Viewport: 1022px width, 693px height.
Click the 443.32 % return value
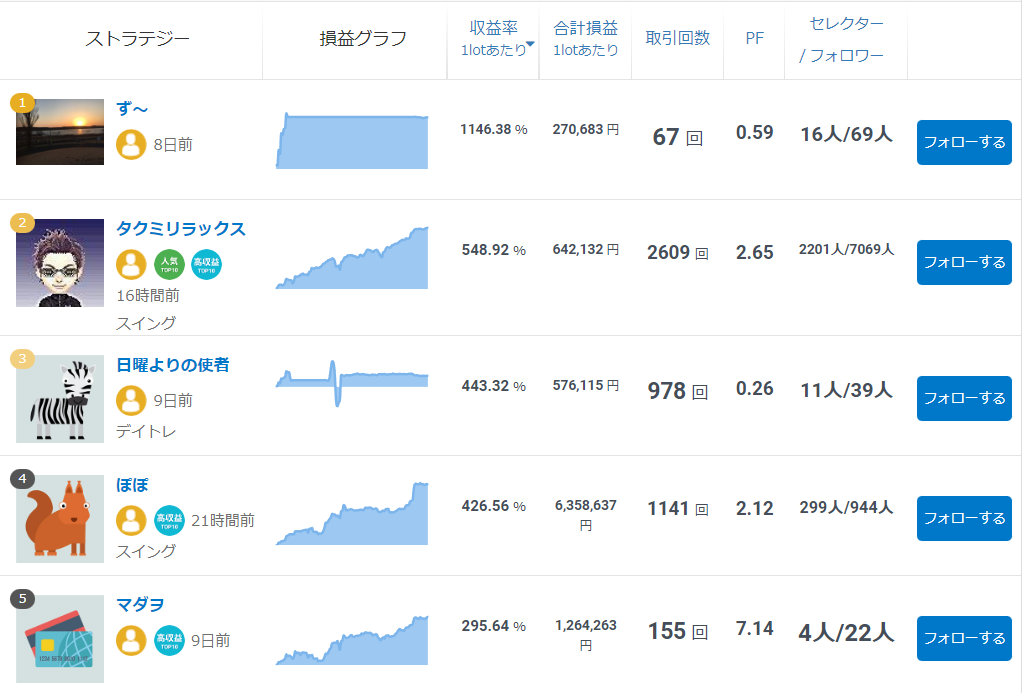click(493, 386)
